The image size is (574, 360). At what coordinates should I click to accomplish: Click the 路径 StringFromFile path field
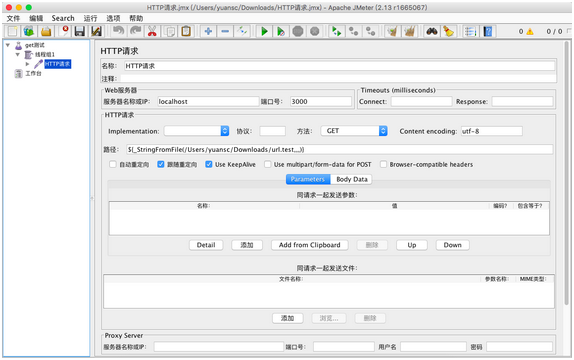coord(339,149)
